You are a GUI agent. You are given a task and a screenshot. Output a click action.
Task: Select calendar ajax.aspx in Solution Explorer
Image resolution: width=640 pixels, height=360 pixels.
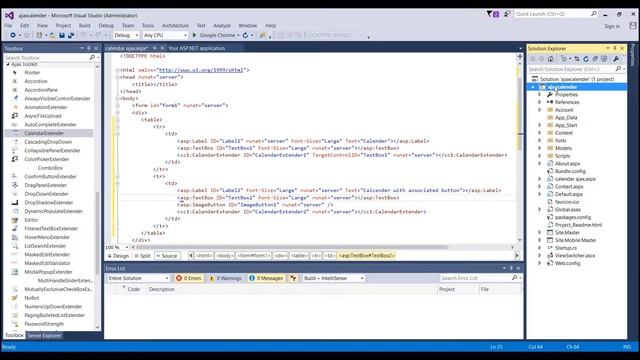coord(575,179)
